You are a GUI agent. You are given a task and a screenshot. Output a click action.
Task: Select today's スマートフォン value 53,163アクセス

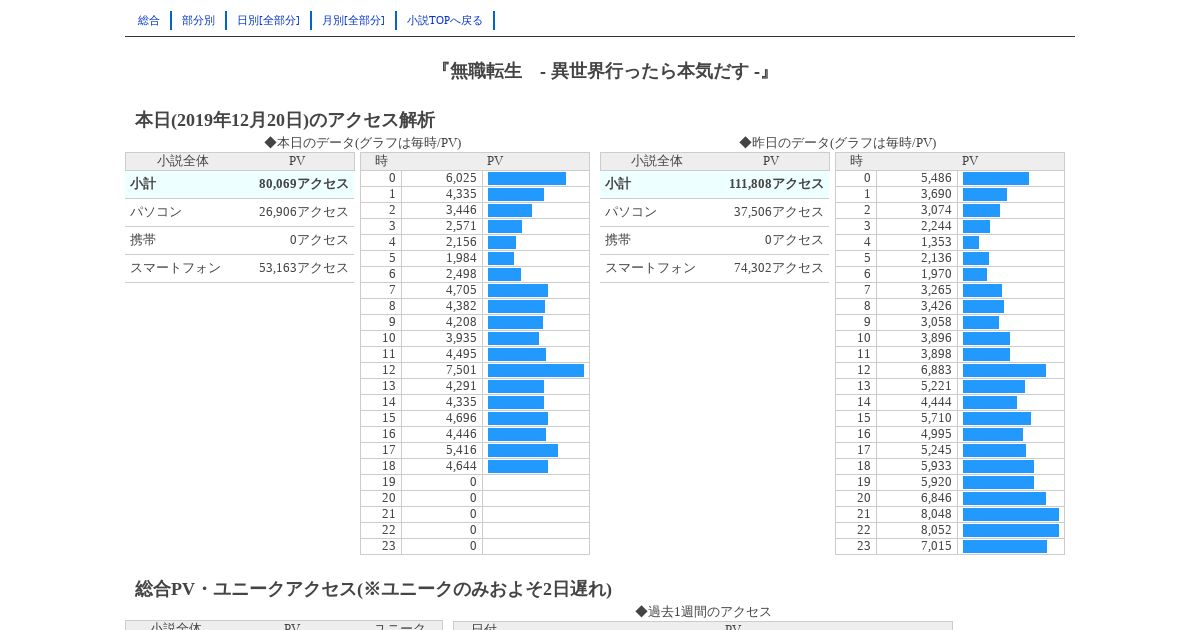304,268
